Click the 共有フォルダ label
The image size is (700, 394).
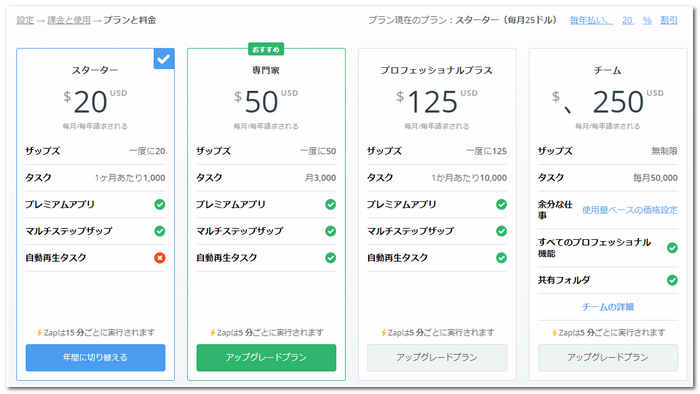(564, 280)
